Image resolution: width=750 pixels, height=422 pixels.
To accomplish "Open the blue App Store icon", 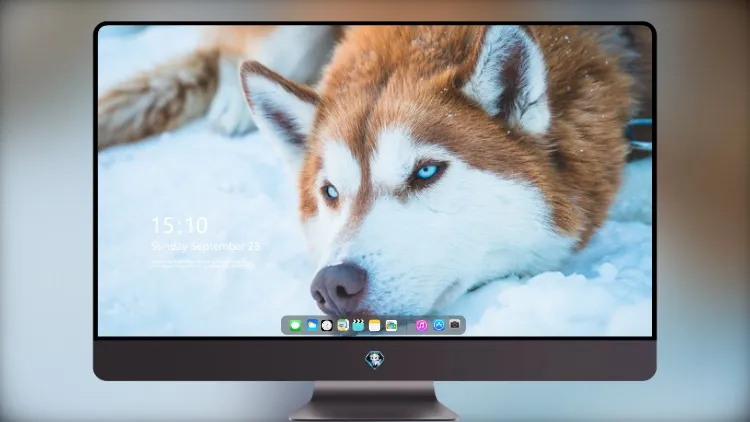I will 439,325.
